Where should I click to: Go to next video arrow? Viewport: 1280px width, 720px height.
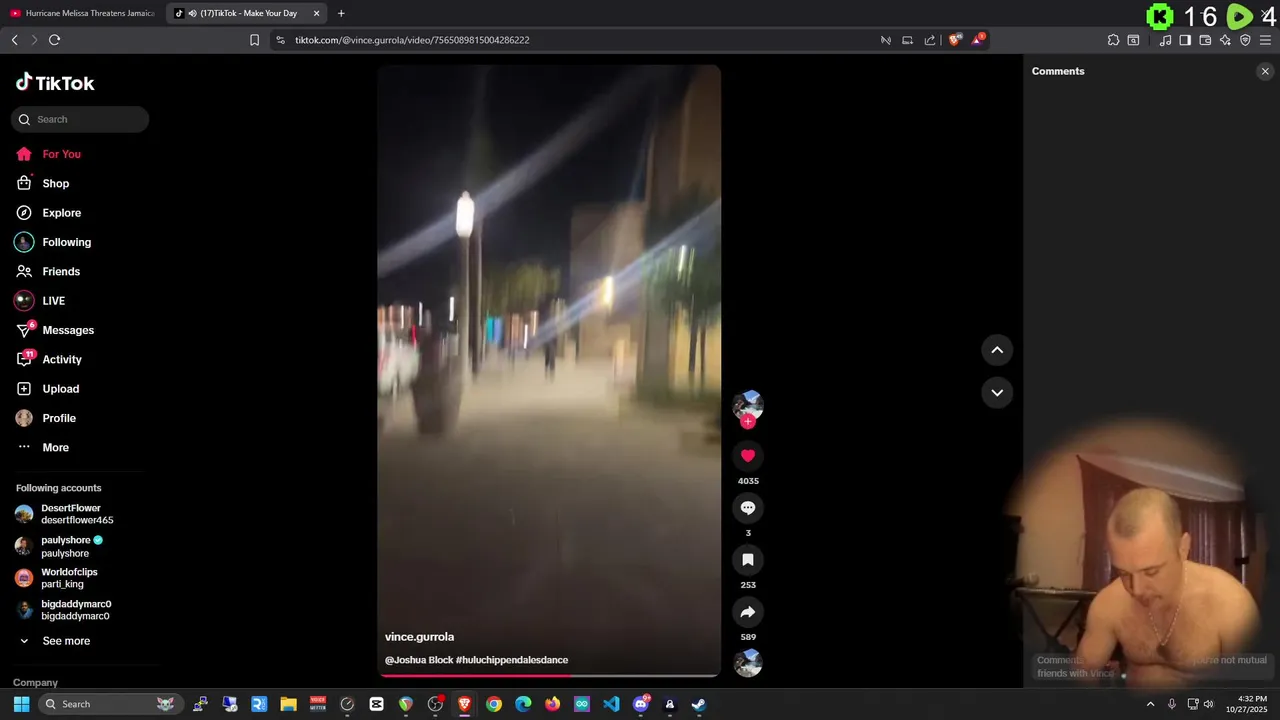pyautogui.click(x=997, y=393)
